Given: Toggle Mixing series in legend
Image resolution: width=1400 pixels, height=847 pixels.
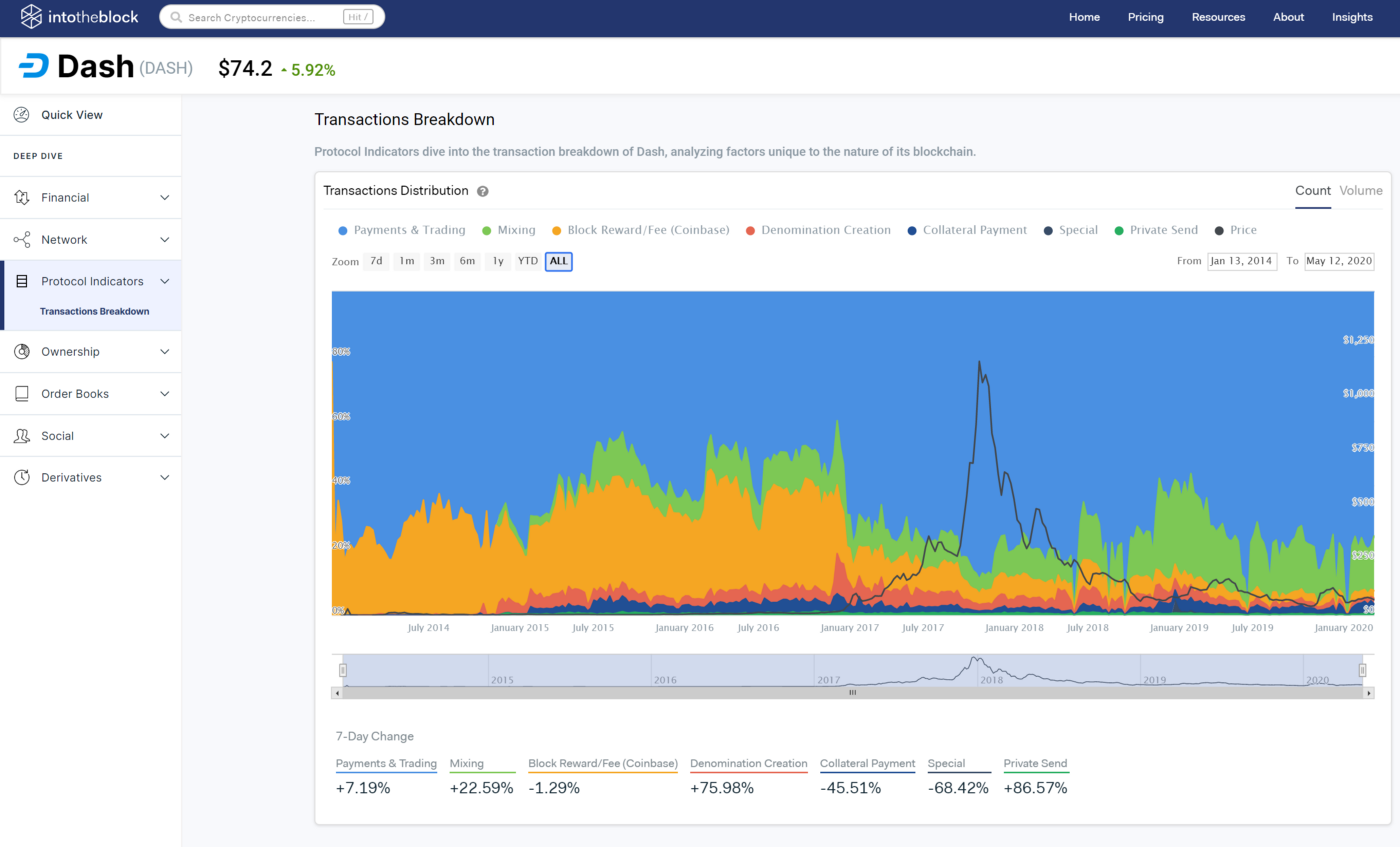Looking at the screenshot, I should 508,230.
